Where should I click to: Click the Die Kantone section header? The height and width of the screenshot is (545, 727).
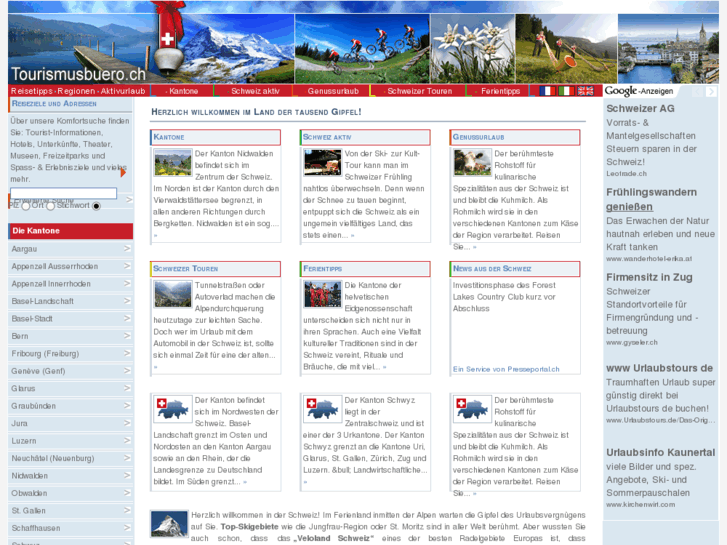tap(70, 231)
